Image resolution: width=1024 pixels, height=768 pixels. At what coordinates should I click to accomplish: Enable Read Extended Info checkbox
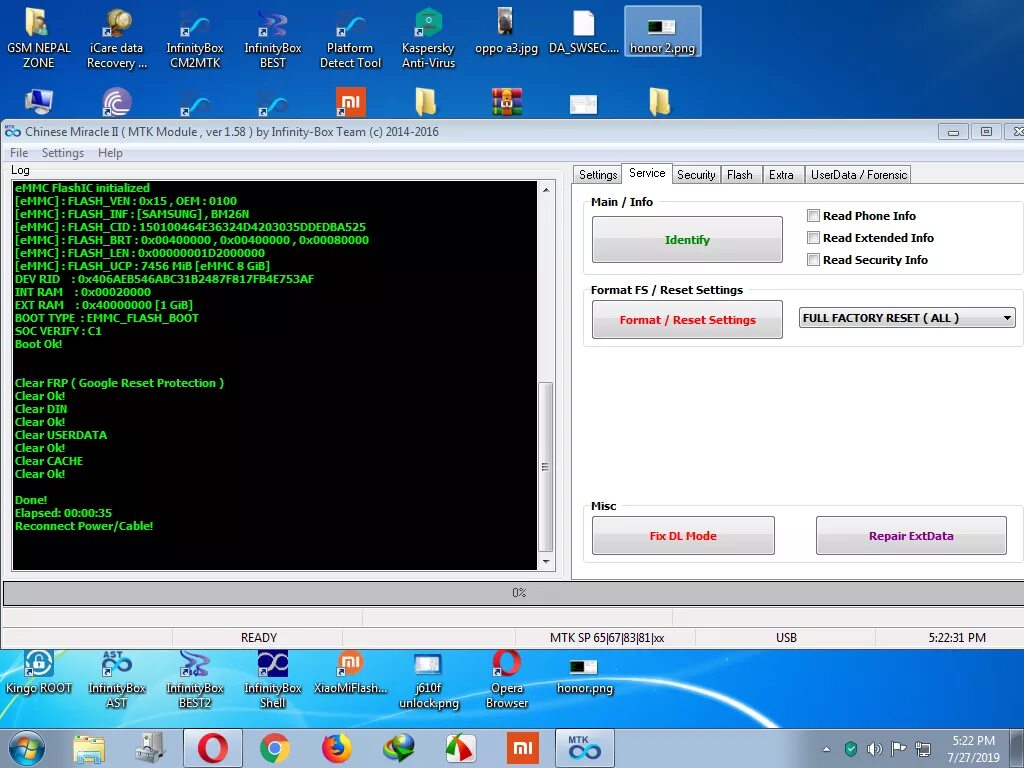coord(813,238)
